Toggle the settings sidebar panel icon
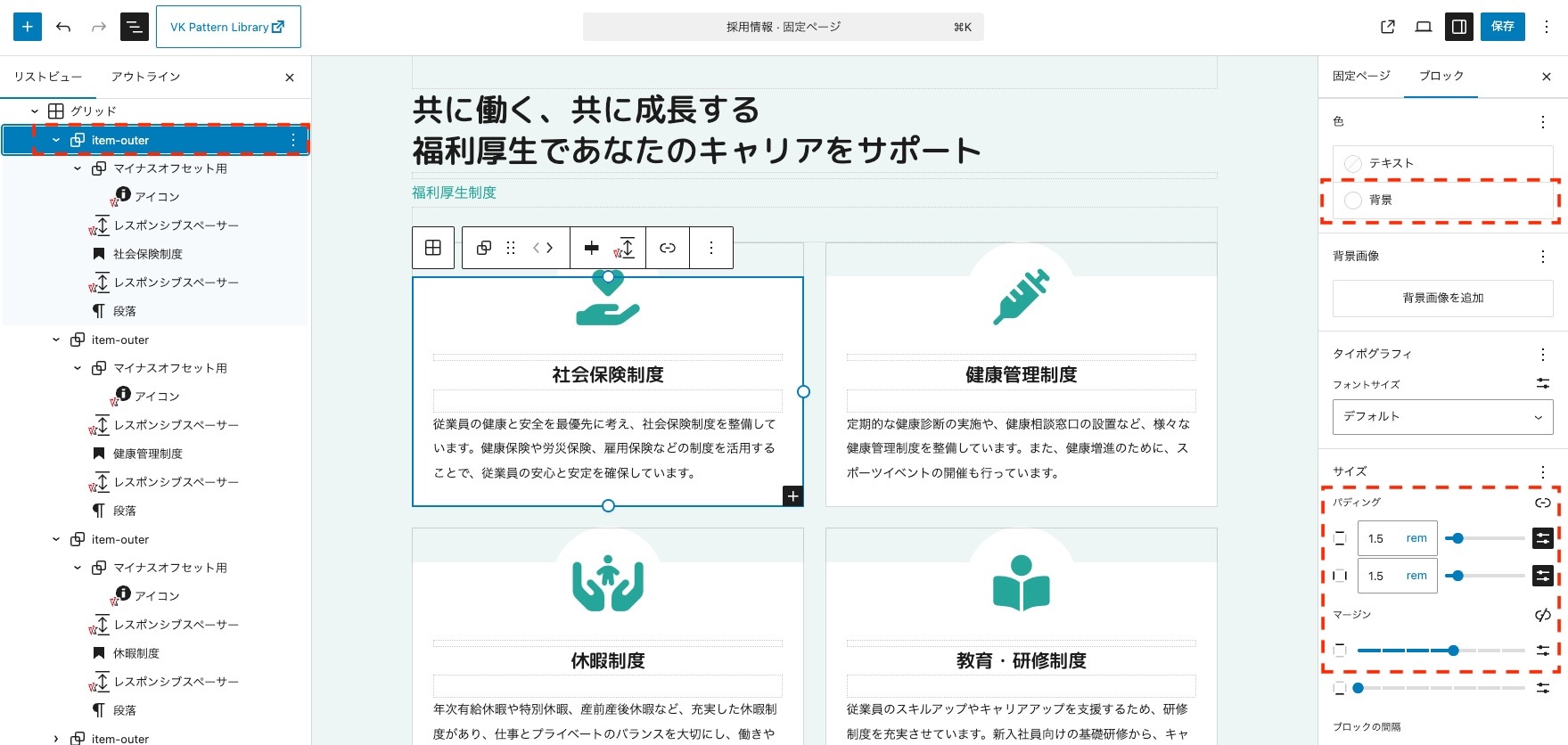 point(1459,27)
